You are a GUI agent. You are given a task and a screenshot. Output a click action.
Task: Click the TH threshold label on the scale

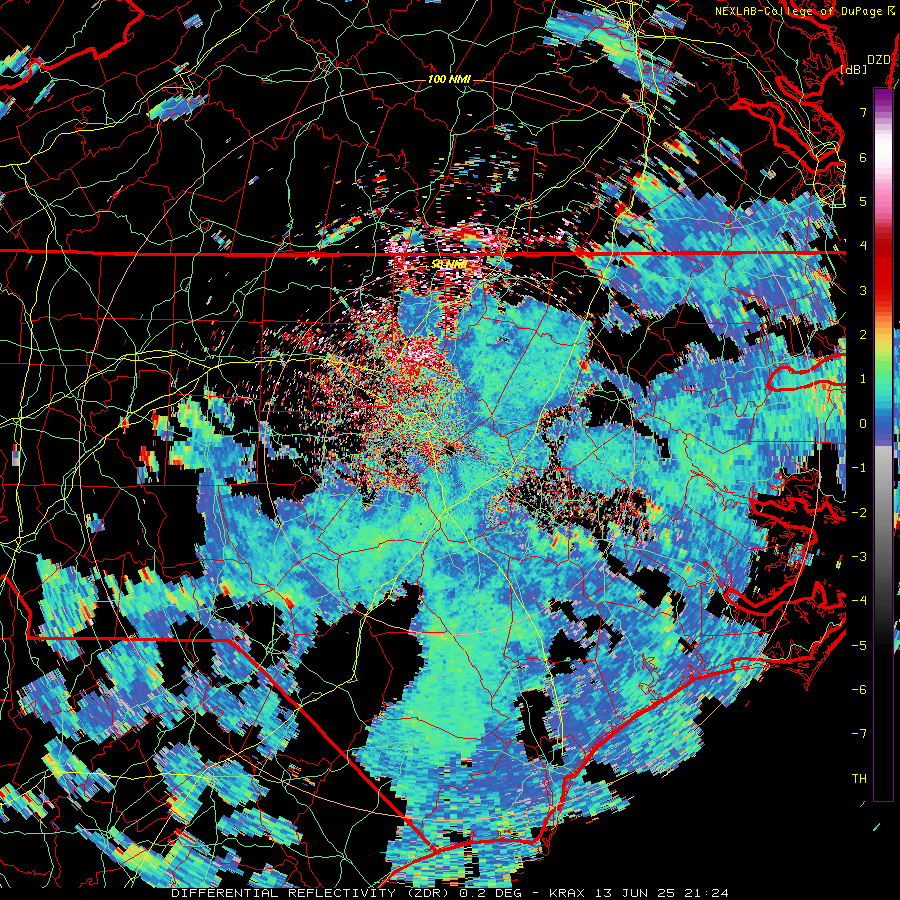pyautogui.click(x=859, y=779)
